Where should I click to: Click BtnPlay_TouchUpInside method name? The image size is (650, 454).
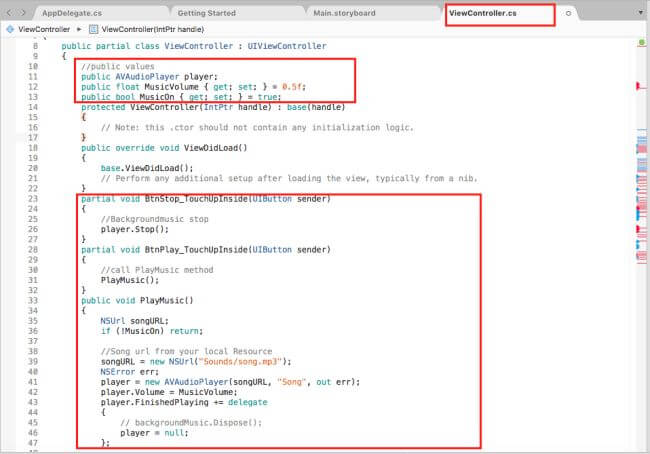click(196, 250)
